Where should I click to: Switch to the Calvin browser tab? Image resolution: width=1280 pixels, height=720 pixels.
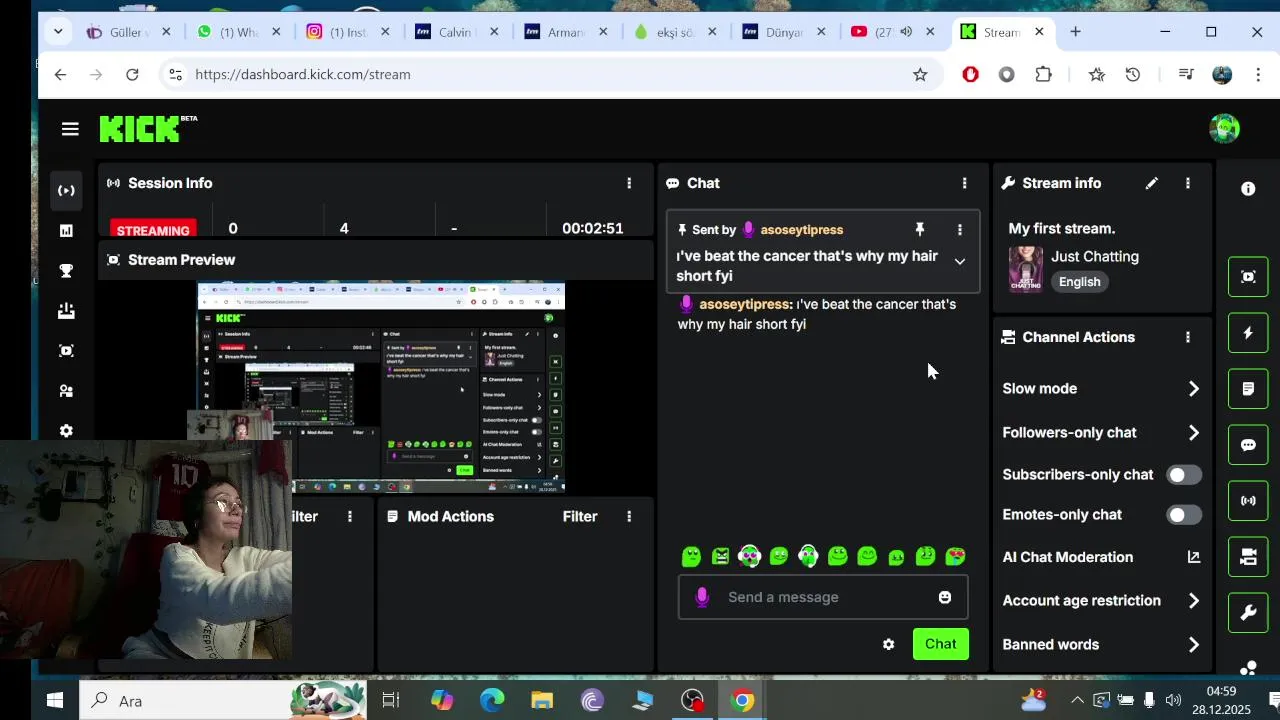point(458,32)
